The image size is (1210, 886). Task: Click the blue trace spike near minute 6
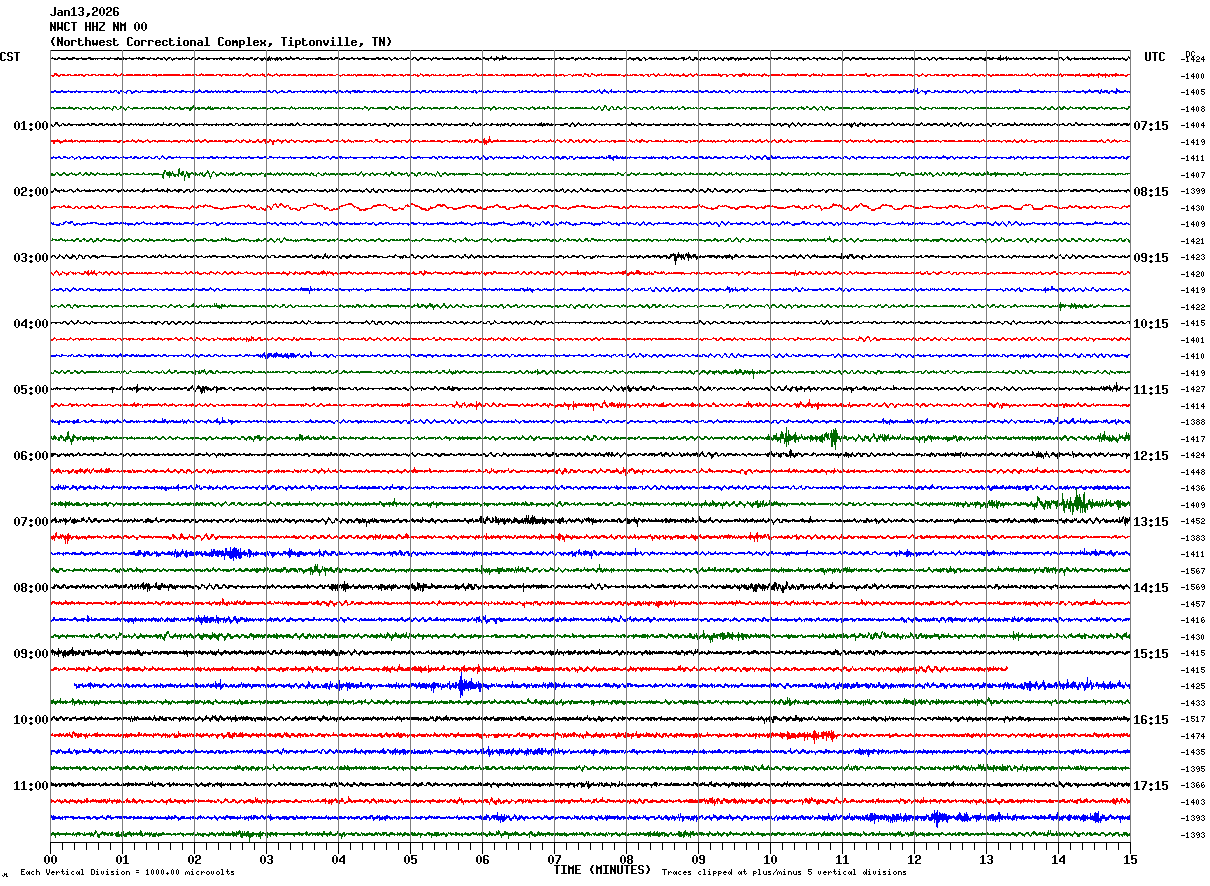coord(462,686)
